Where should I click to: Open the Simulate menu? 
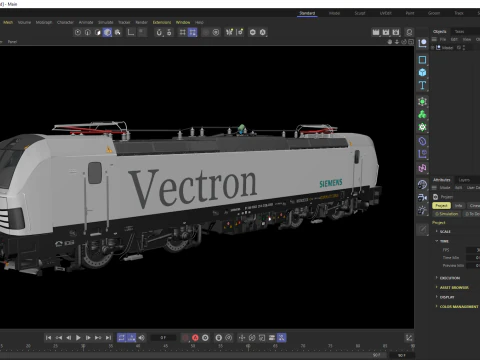[x=105, y=22]
